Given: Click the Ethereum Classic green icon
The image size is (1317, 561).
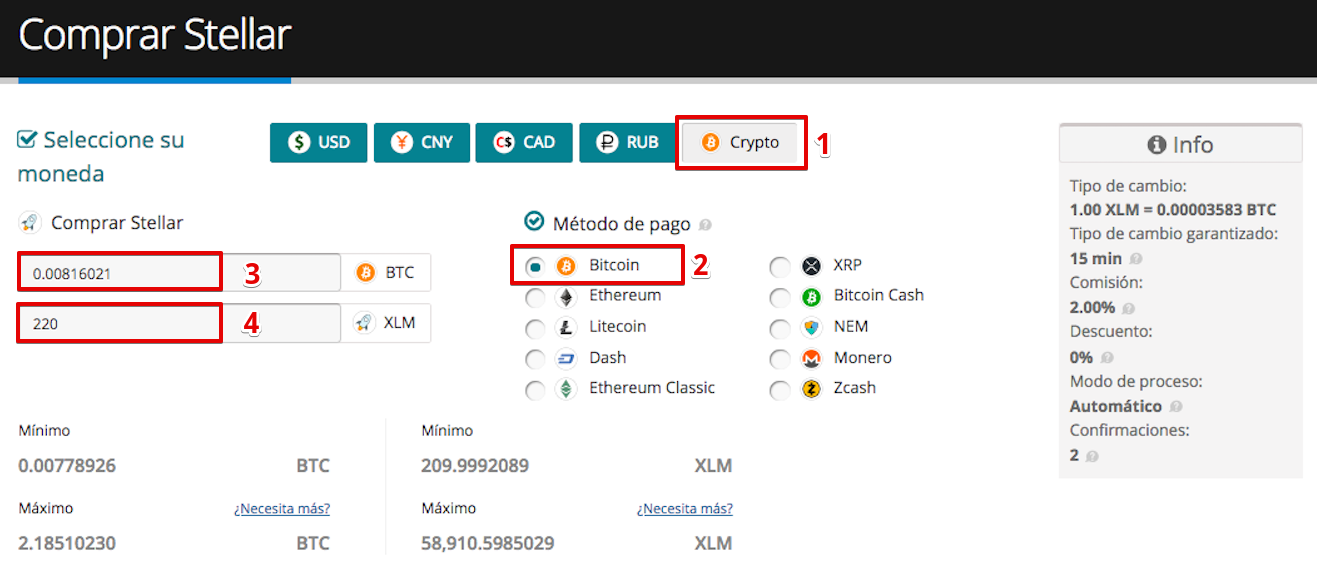Looking at the screenshot, I should click(x=566, y=389).
